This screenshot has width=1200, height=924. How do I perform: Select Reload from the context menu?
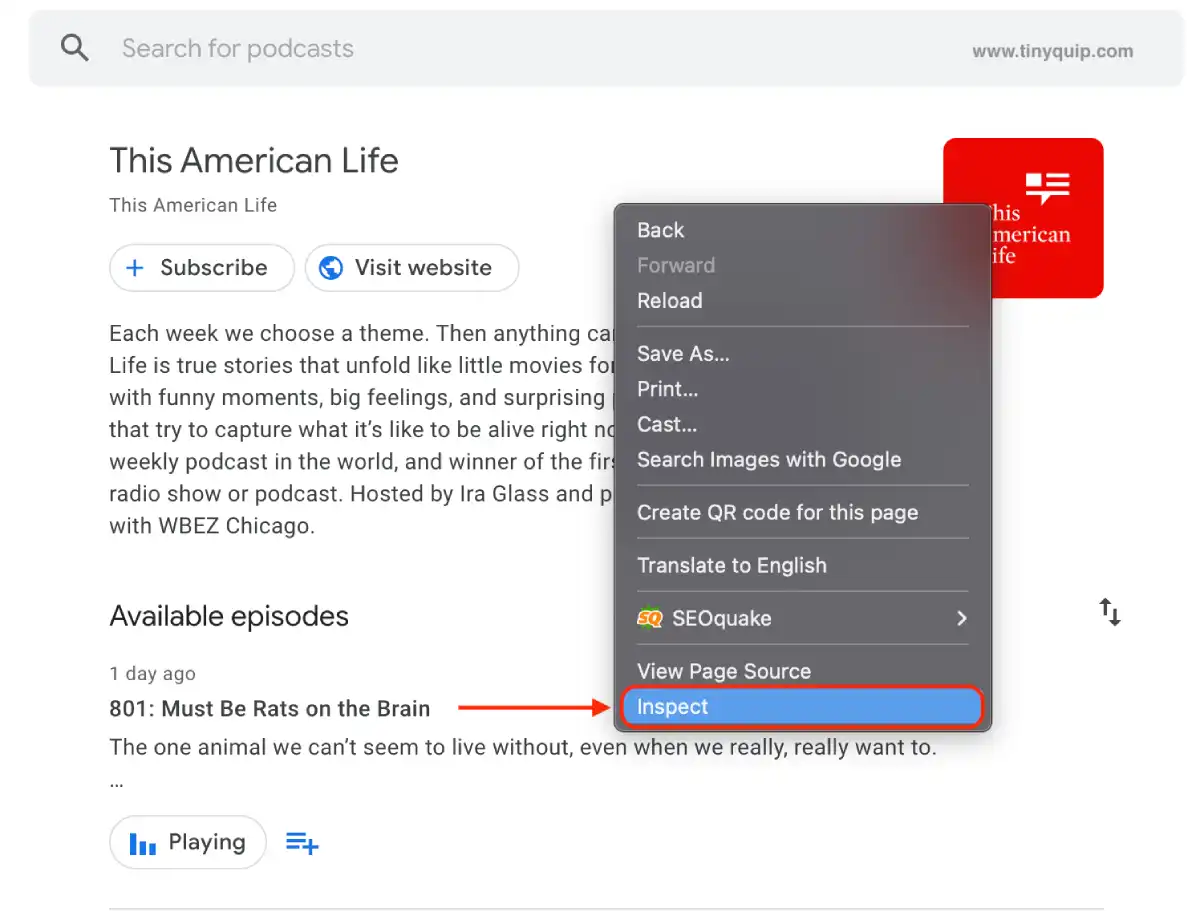(669, 301)
